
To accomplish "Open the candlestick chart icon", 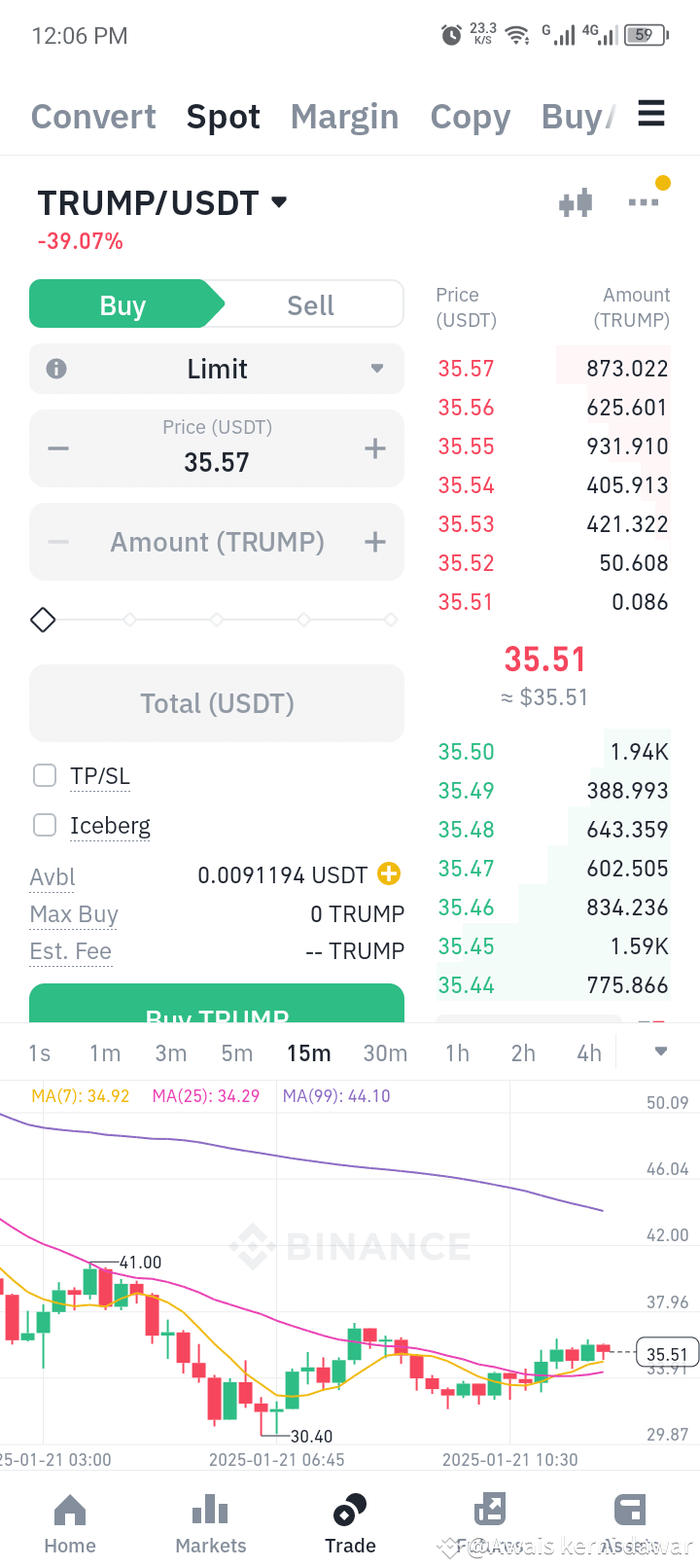I will [x=576, y=202].
